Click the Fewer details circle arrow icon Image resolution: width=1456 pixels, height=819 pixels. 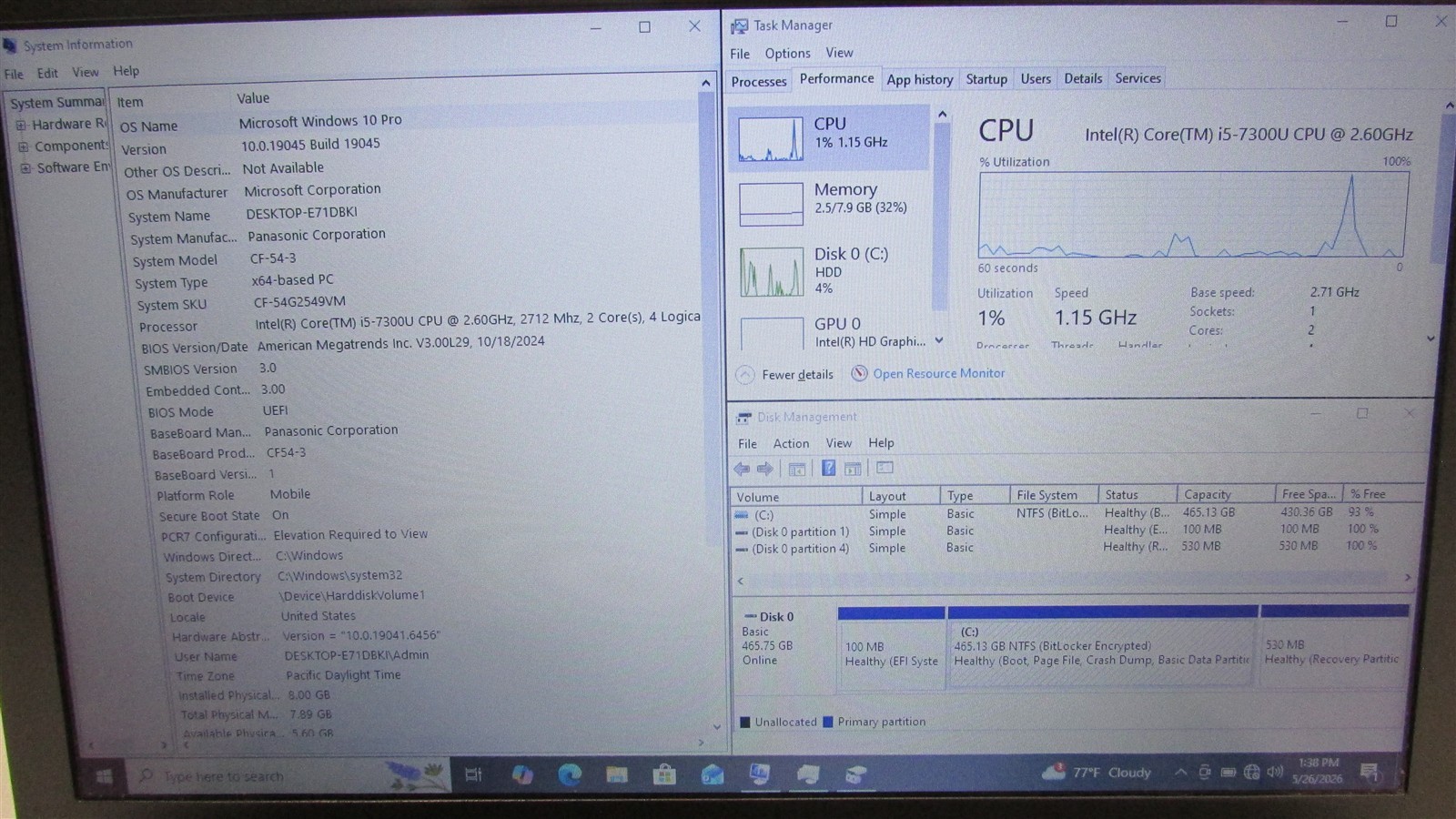(744, 374)
